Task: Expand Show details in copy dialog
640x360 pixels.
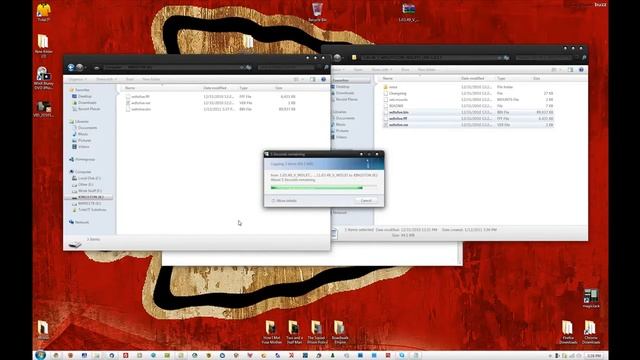Action: tap(284, 201)
